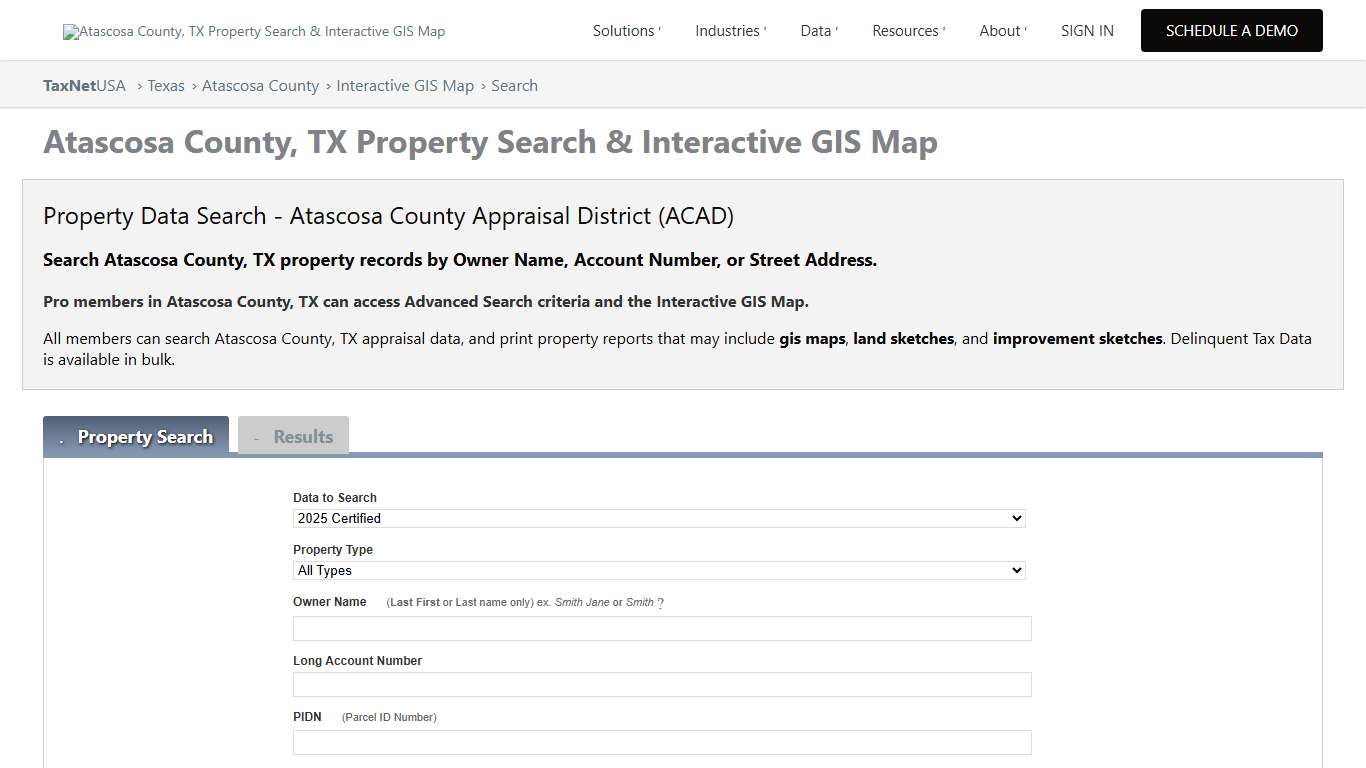Screen dimensions: 1366x768
Task: Open the Solutions menu
Action: (623, 30)
